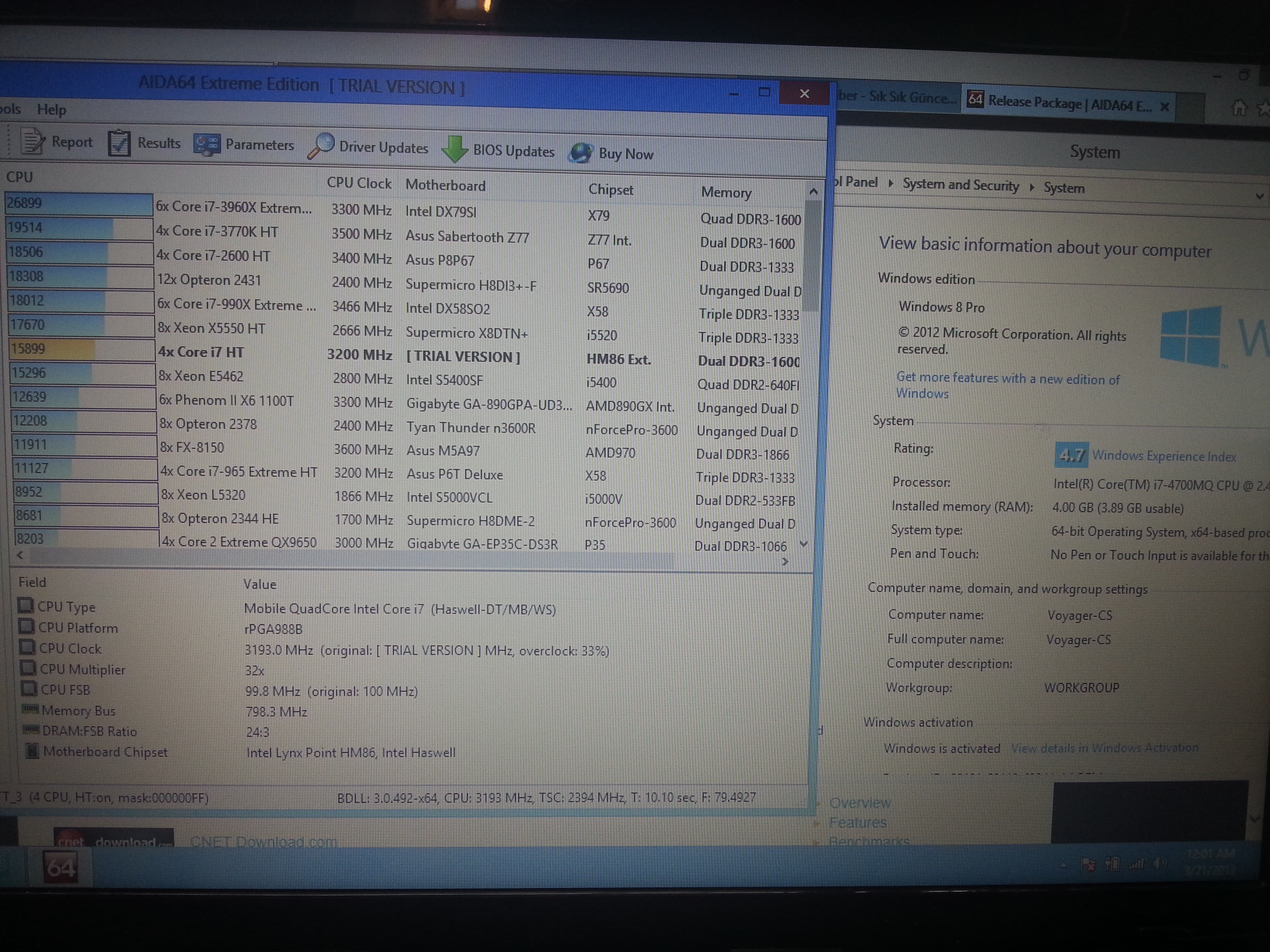Select the 6x Core i7-3960X Extreme row

pos(234,207)
